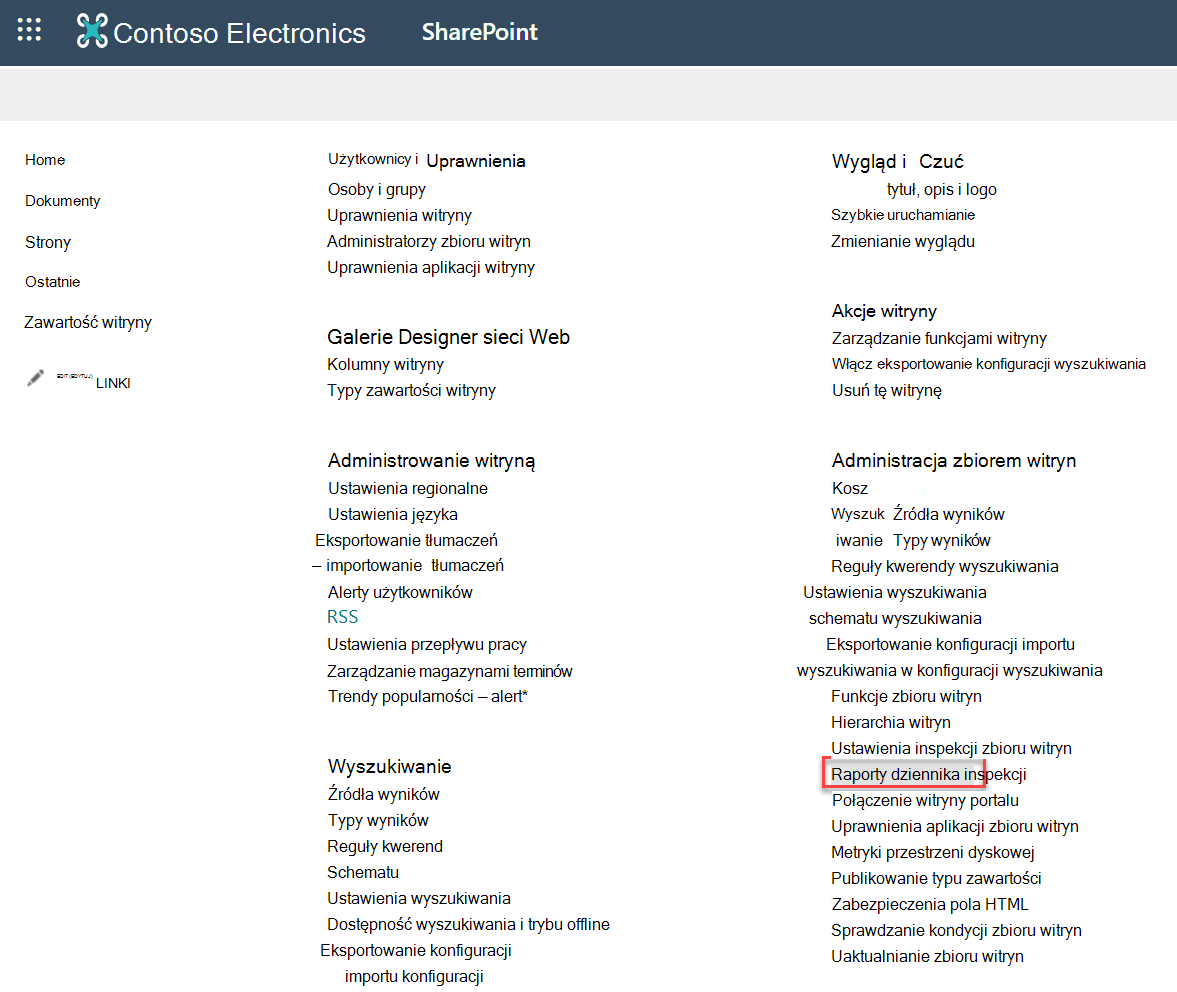Open Eksportowanie konfiguracji importu
The height and width of the screenshot is (992, 1177).
pos(950,645)
